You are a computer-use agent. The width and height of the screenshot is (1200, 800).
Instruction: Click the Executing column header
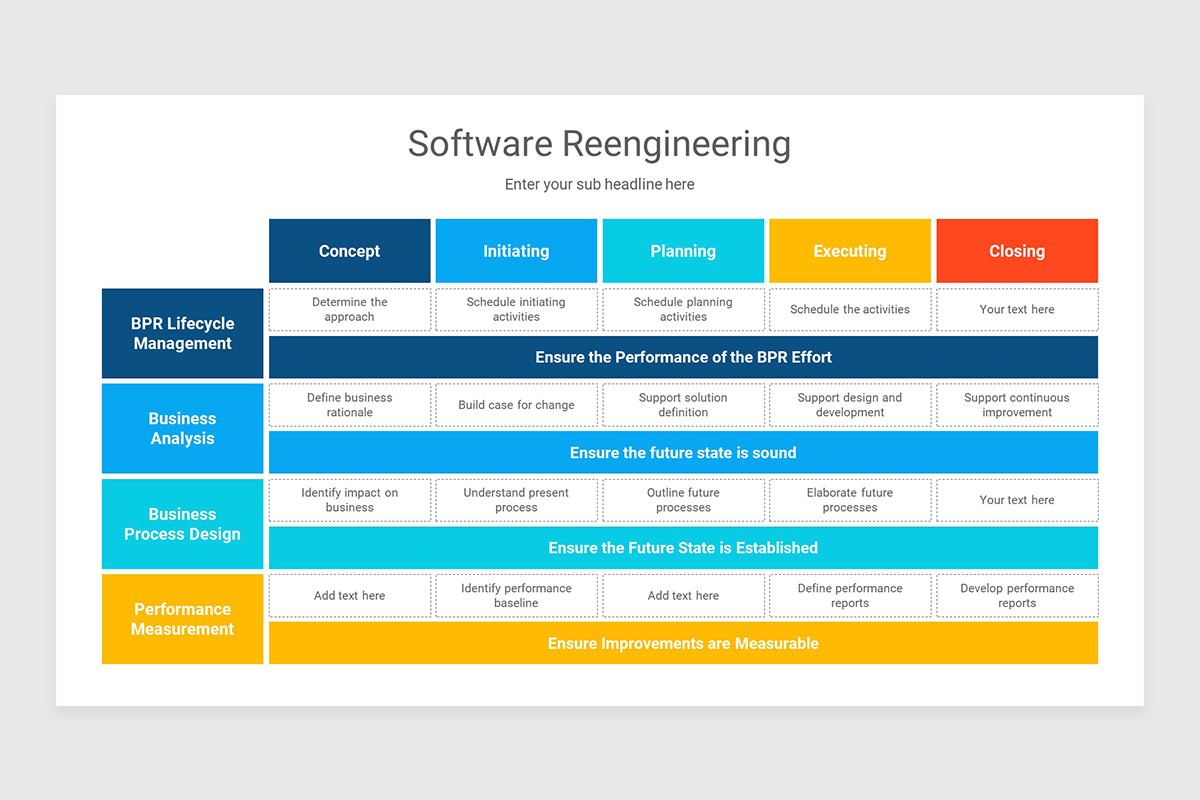[x=849, y=250]
